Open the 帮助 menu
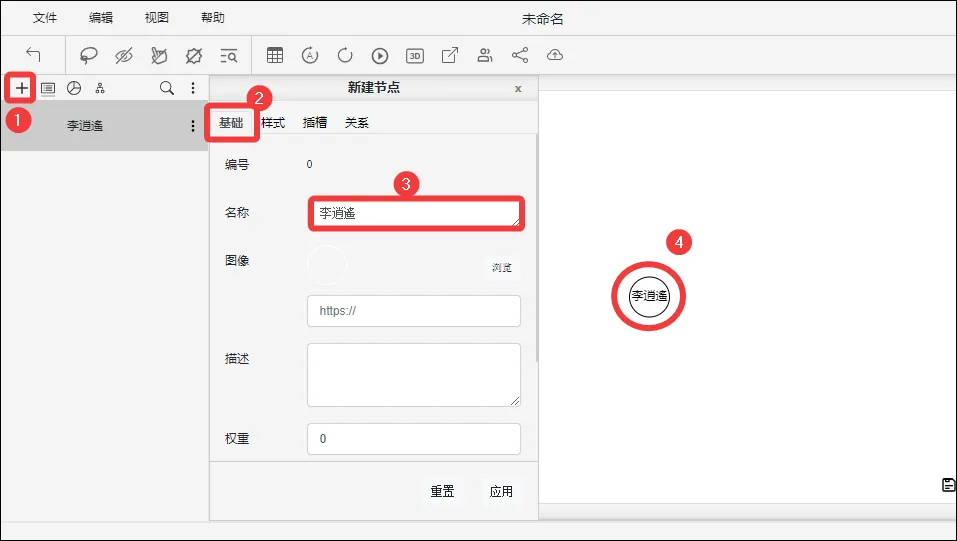 click(213, 18)
